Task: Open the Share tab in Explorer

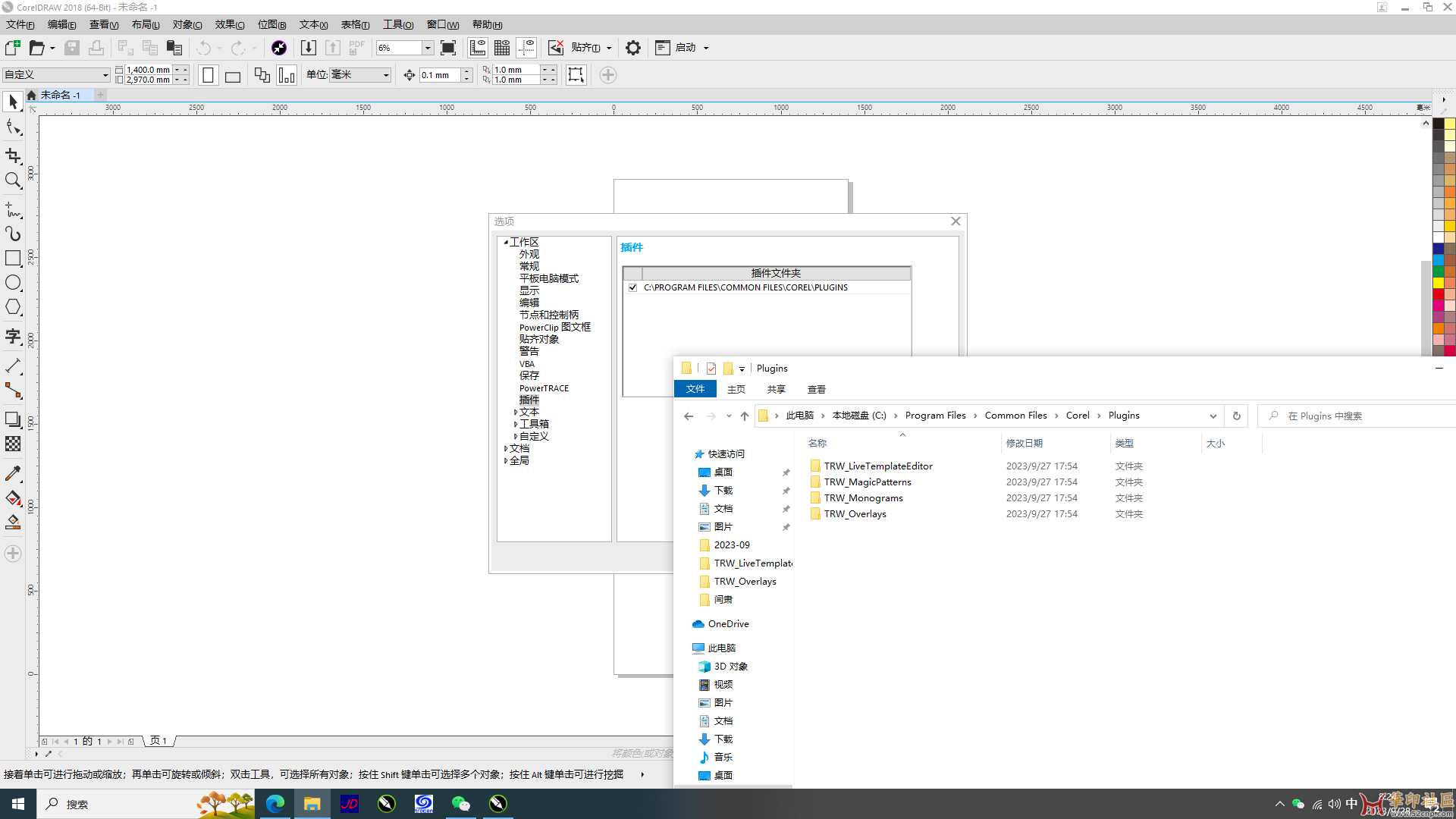Action: (x=776, y=389)
